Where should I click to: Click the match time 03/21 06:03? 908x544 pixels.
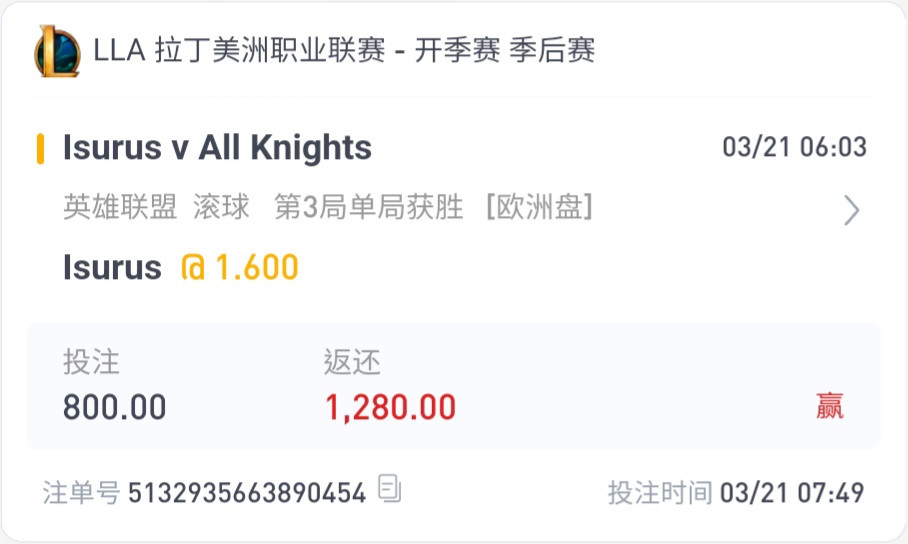point(794,147)
